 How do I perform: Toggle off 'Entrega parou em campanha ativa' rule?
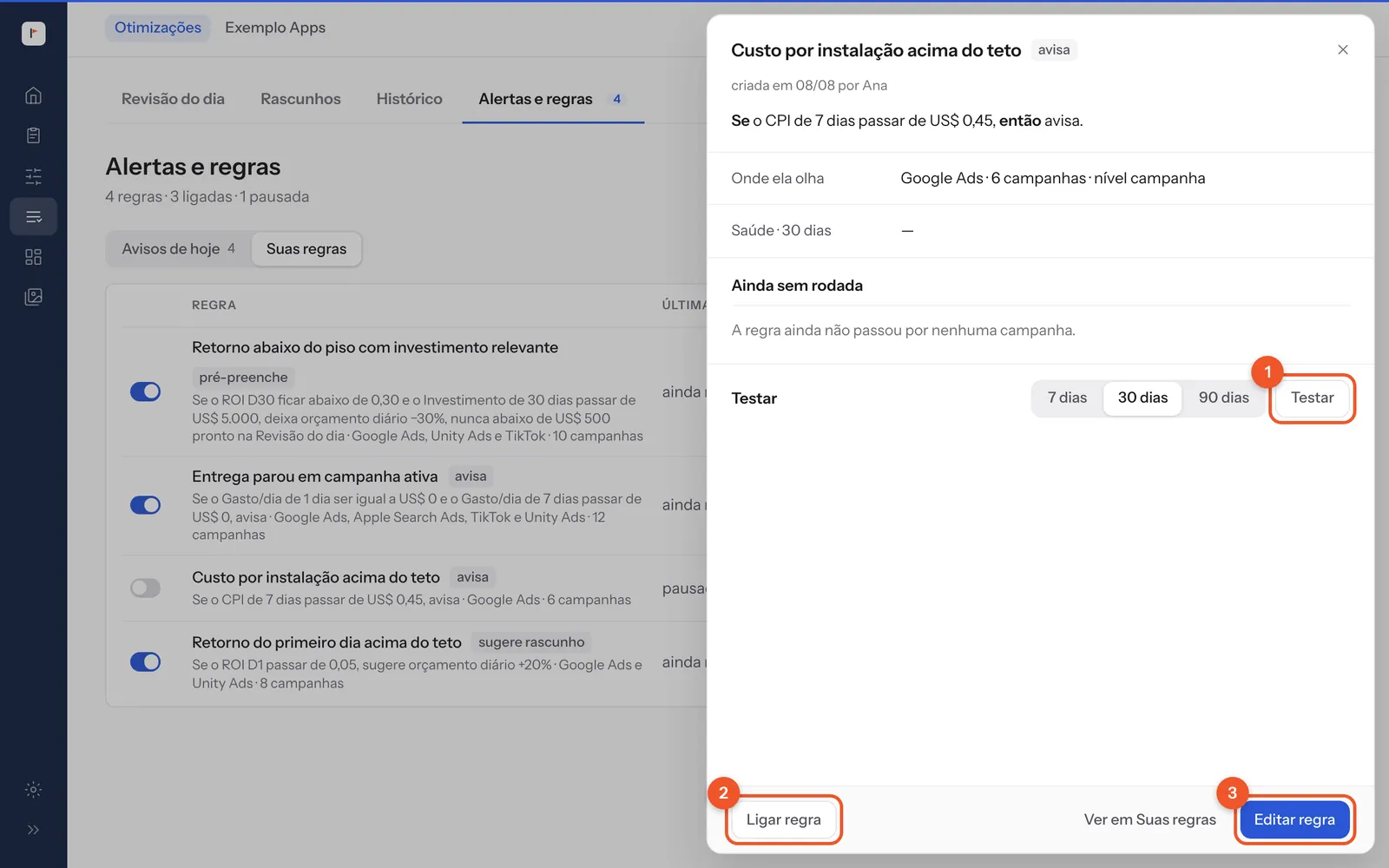point(145,505)
